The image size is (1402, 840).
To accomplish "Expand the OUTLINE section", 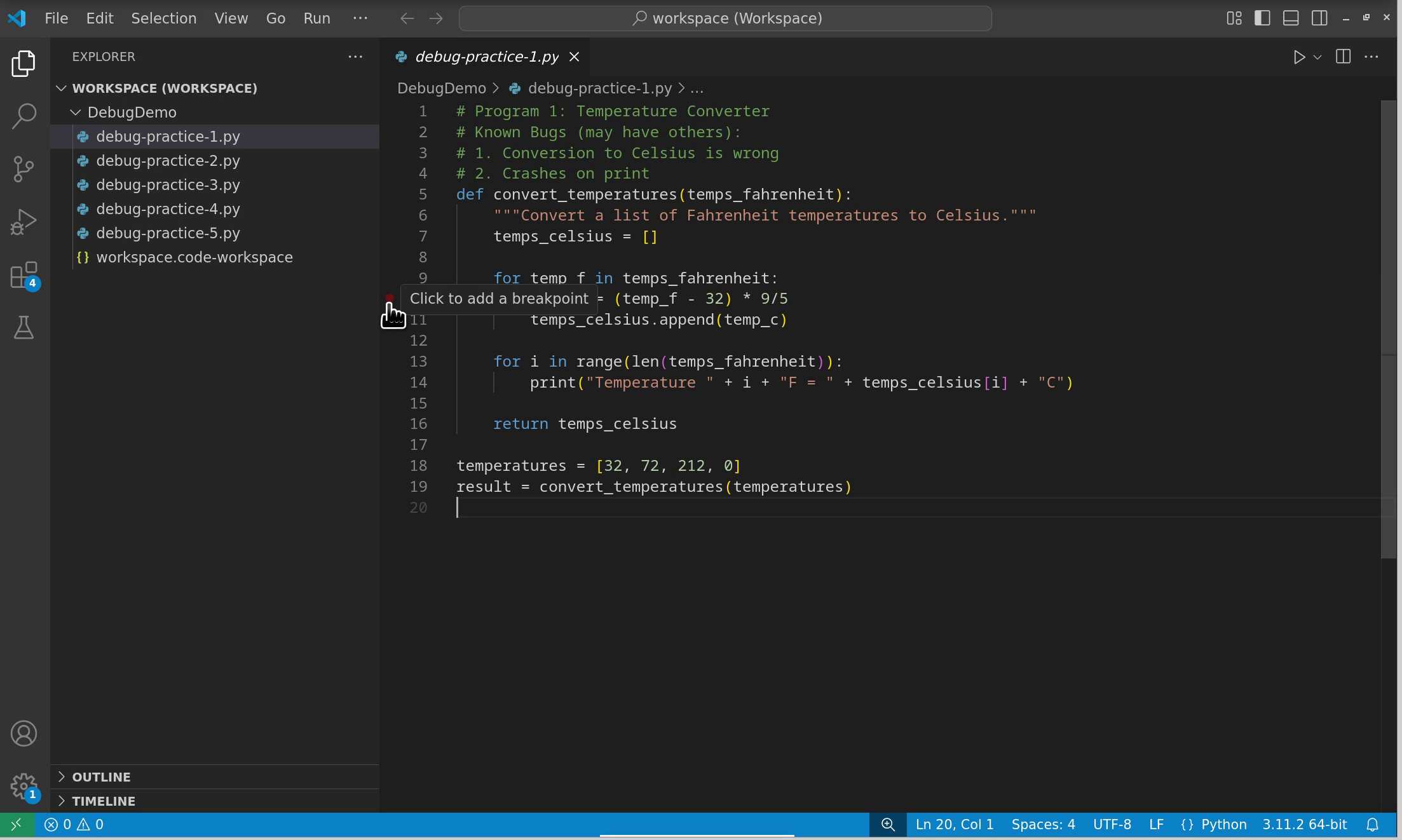I will (101, 777).
